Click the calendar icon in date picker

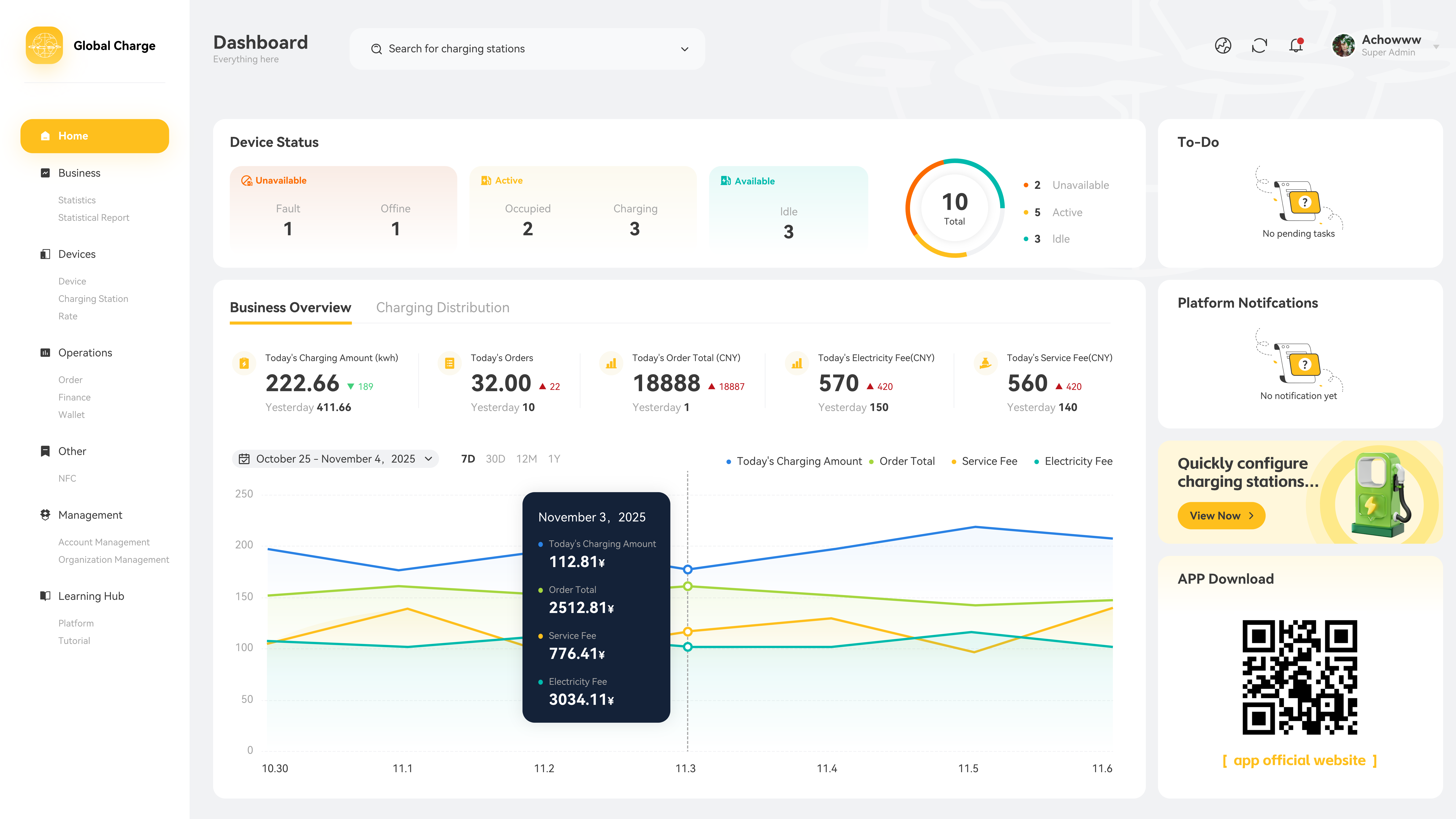click(244, 459)
